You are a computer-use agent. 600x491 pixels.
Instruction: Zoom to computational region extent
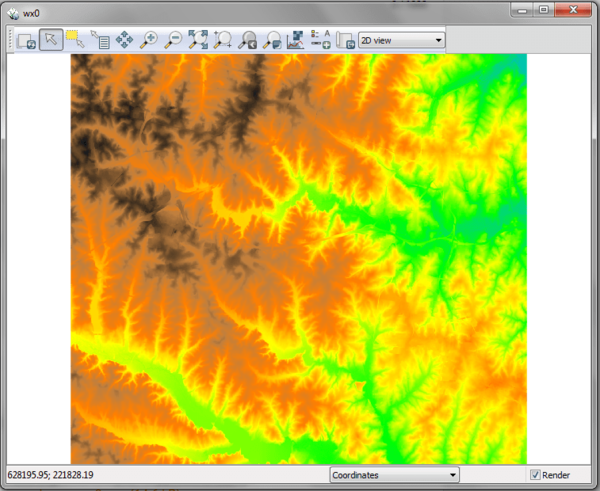[x=222, y=41]
